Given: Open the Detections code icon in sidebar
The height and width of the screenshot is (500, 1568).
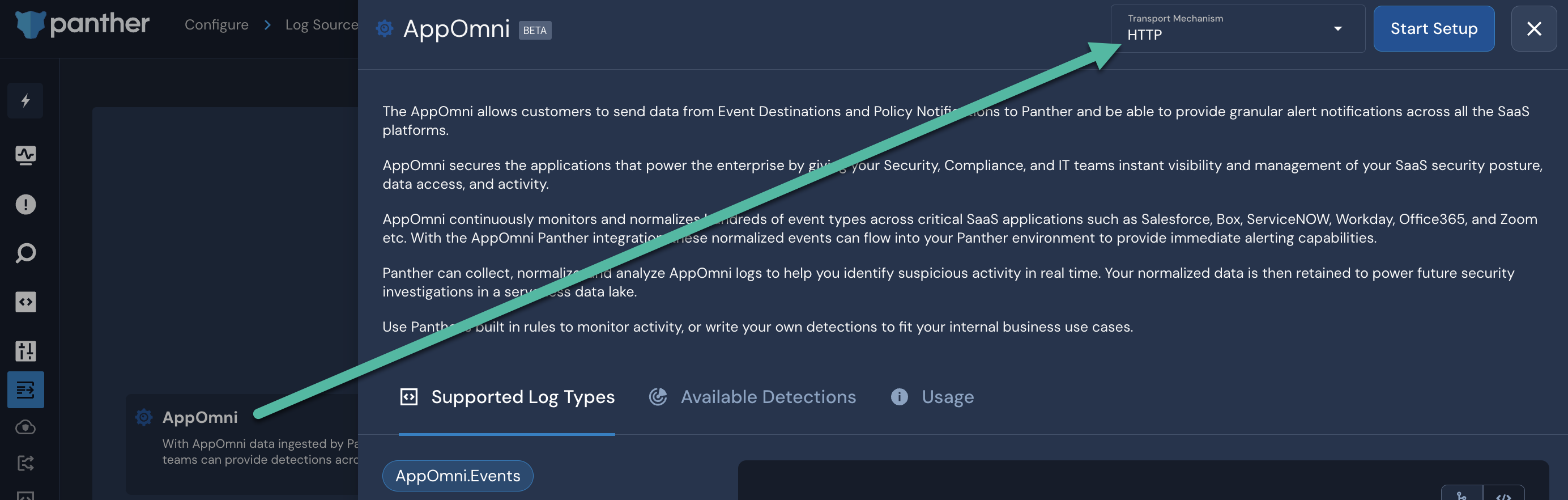Looking at the screenshot, I should (x=25, y=302).
